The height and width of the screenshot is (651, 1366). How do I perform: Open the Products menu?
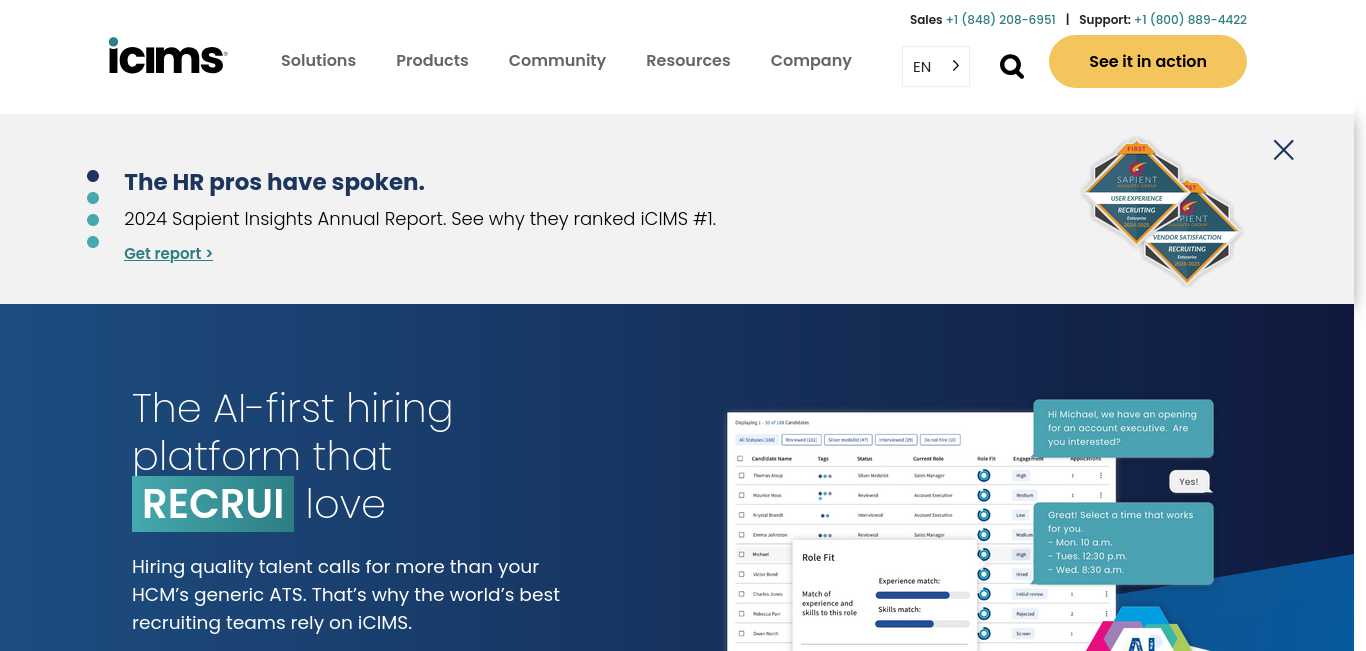pyautogui.click(x=432, y=60)
